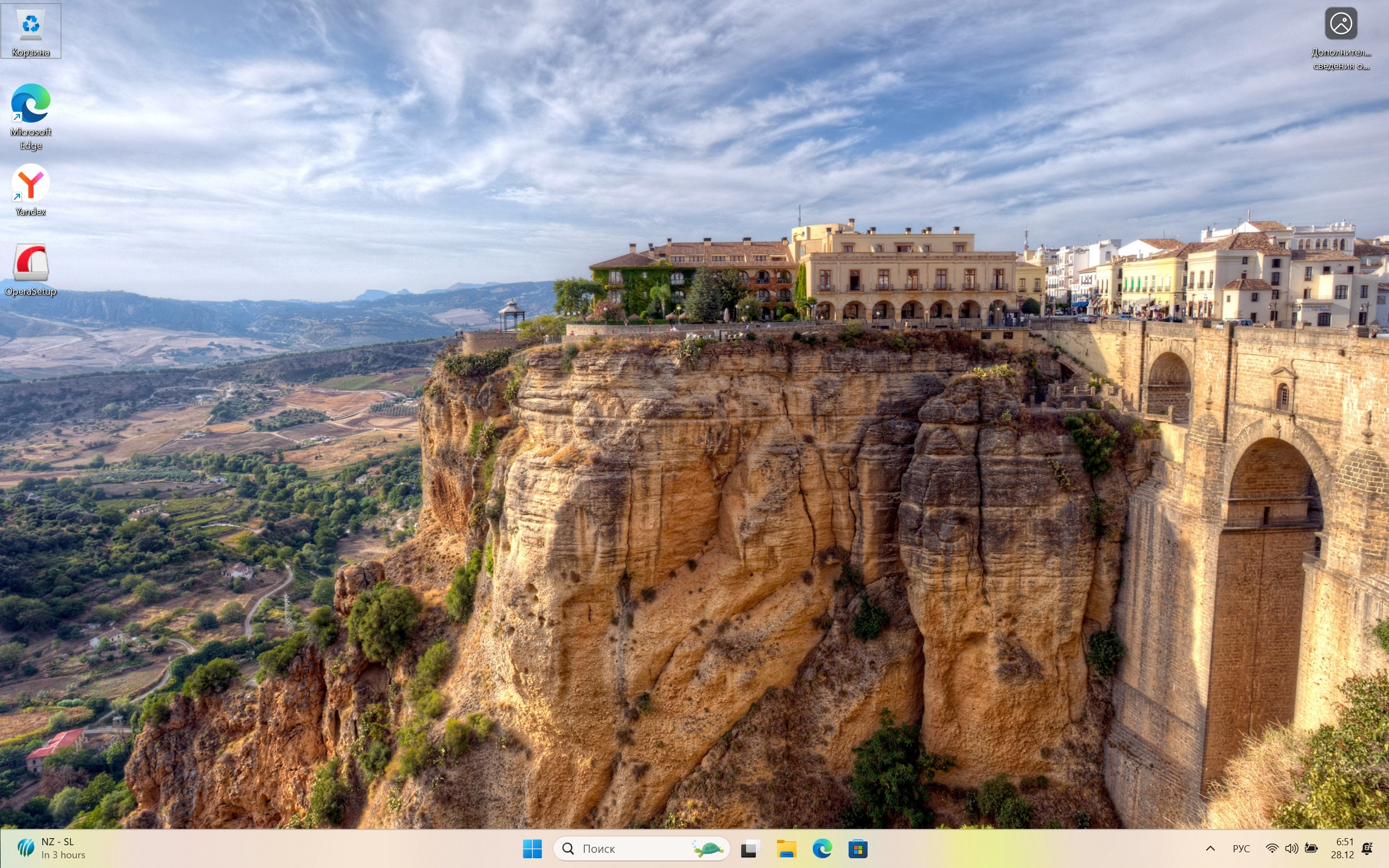Image resolution: width=1389 pixels, height=868 pixels.
Task: Click the turtle search highlight icon
Action: 708,848
